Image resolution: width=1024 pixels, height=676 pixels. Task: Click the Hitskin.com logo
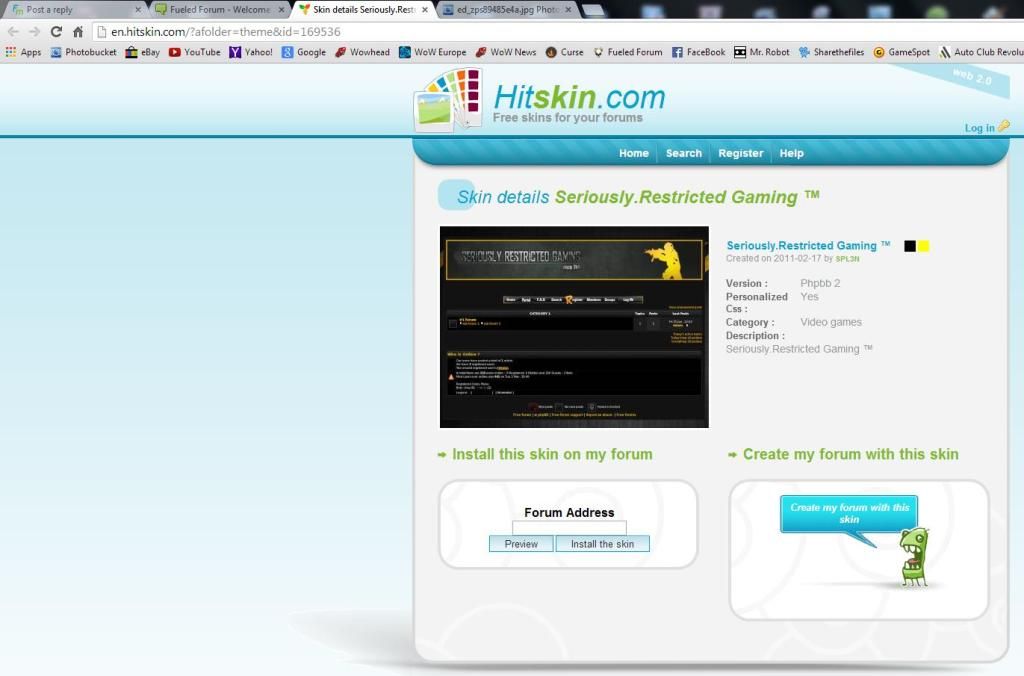(539, 101)
